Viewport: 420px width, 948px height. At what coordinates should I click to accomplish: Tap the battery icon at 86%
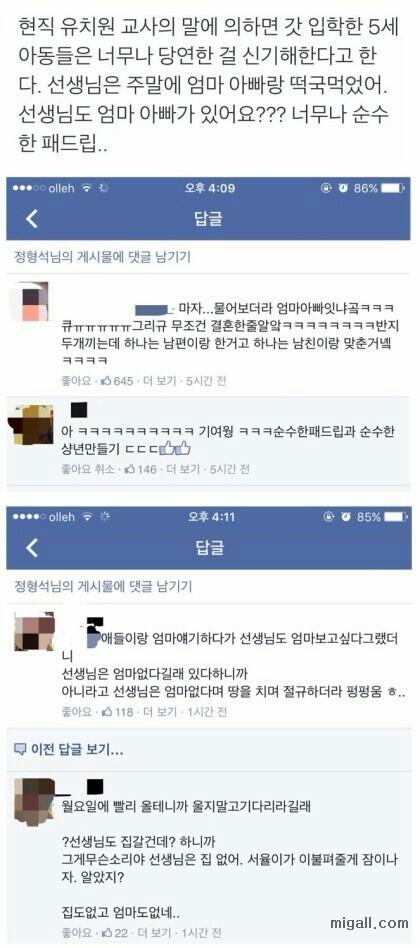(392, 189)
